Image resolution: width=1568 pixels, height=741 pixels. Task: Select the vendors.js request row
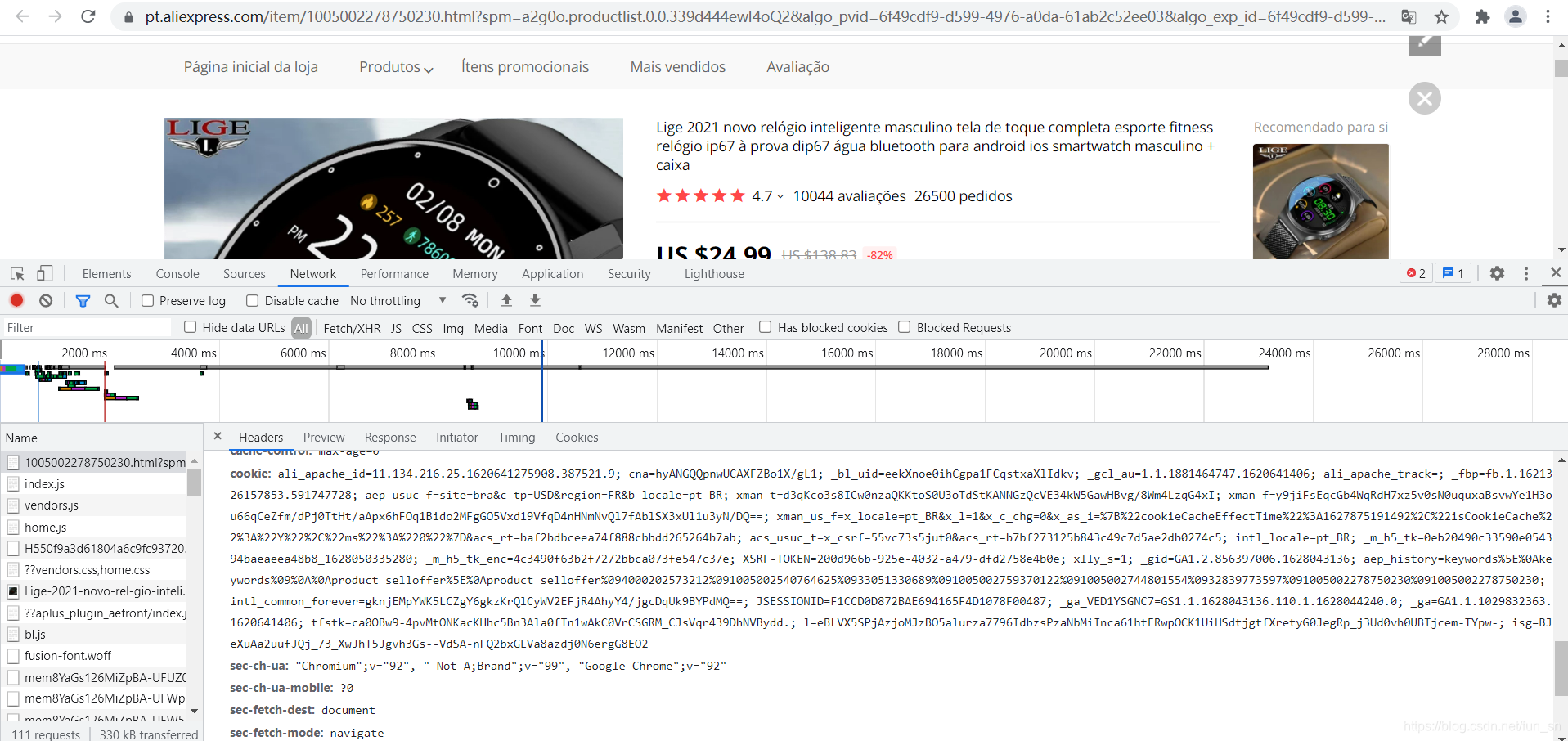tap(94, 505)
